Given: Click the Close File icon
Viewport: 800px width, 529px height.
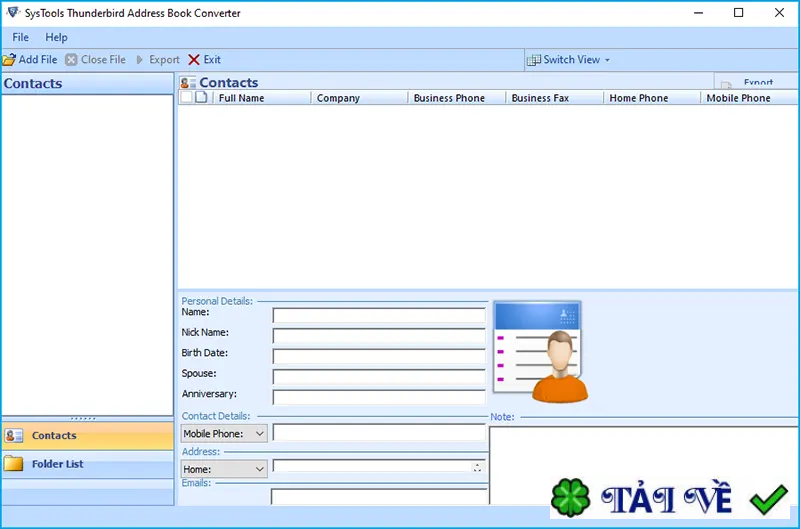Looking at the screenshot, I should pos(71,60).
